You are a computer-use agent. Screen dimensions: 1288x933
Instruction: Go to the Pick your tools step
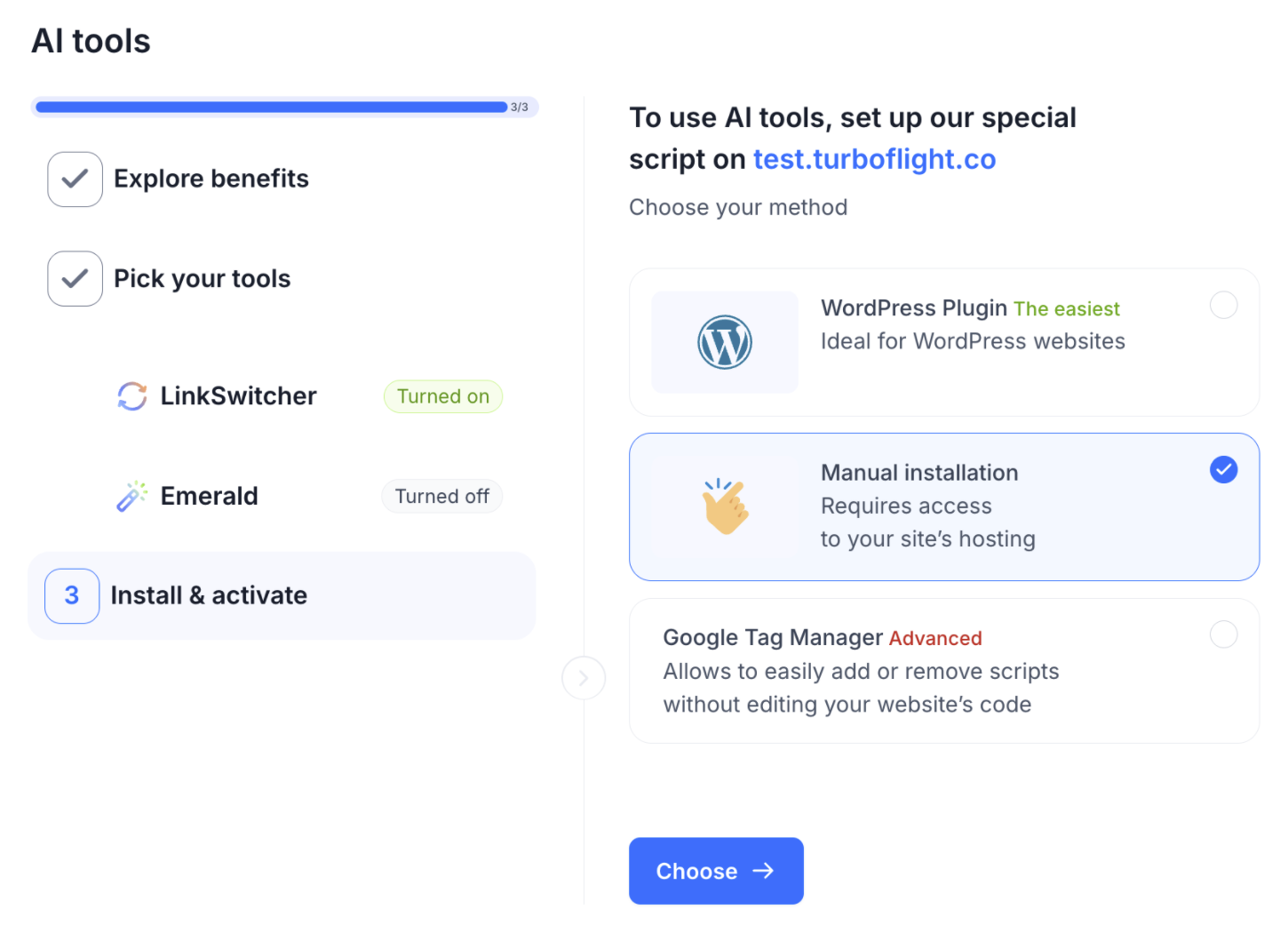tap(203, 279)
